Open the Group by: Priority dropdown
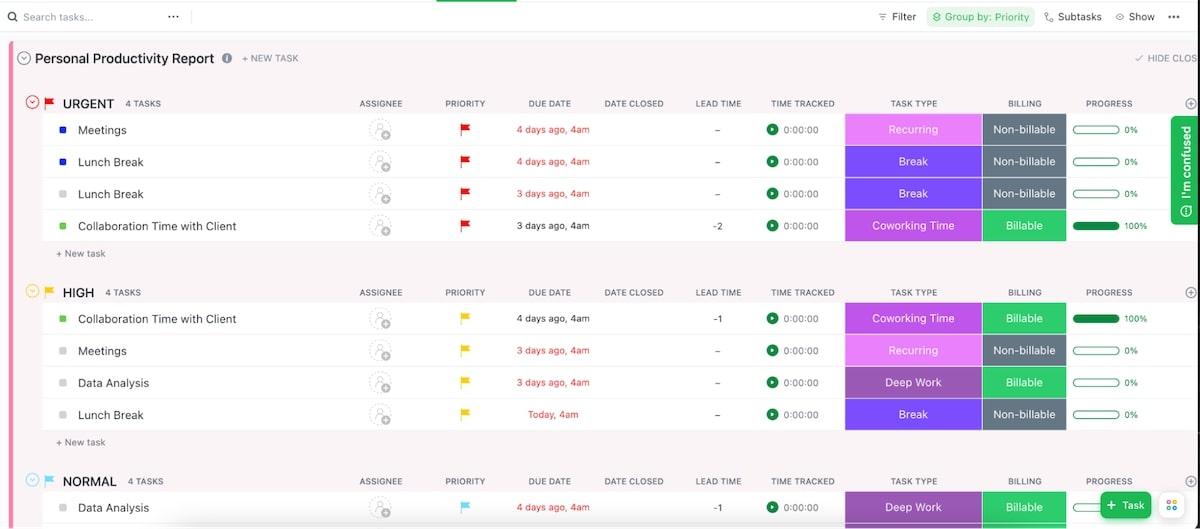Image resolution: width=1200 pixels, height=529 pixels. pyautogui.click(x=980, y=17)
